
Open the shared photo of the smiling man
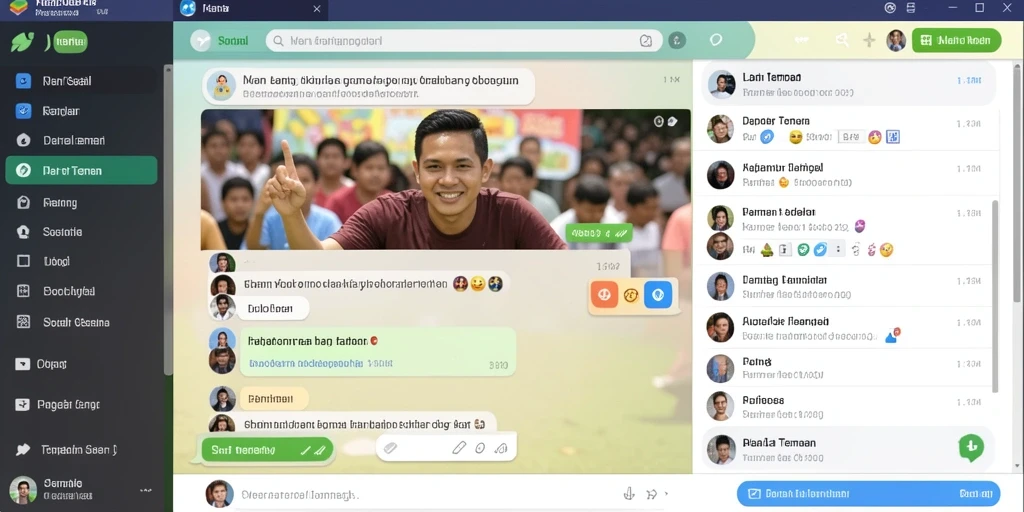[446, 179]
